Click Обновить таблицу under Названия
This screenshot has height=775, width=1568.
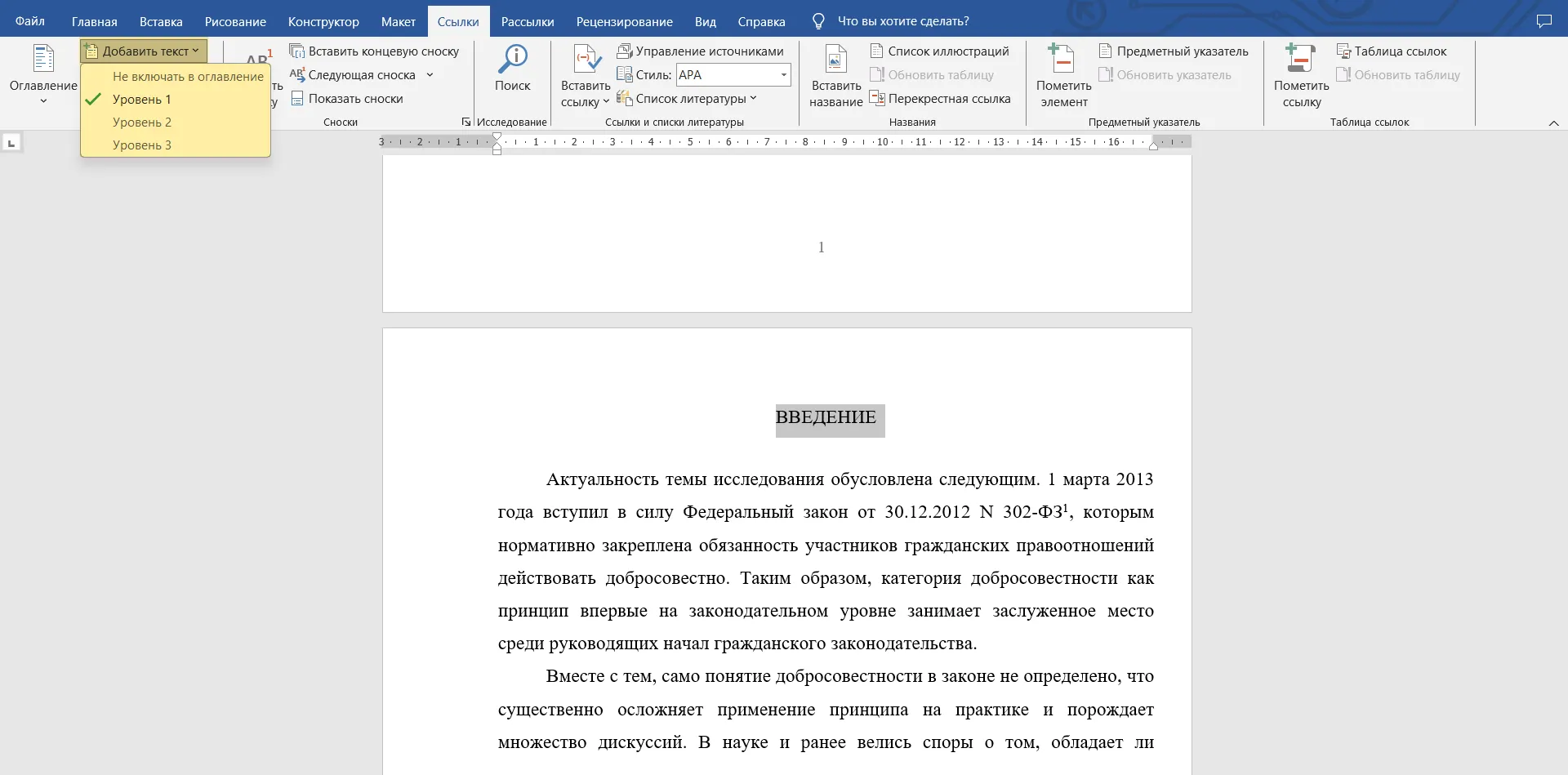click(x=932, y=74)
